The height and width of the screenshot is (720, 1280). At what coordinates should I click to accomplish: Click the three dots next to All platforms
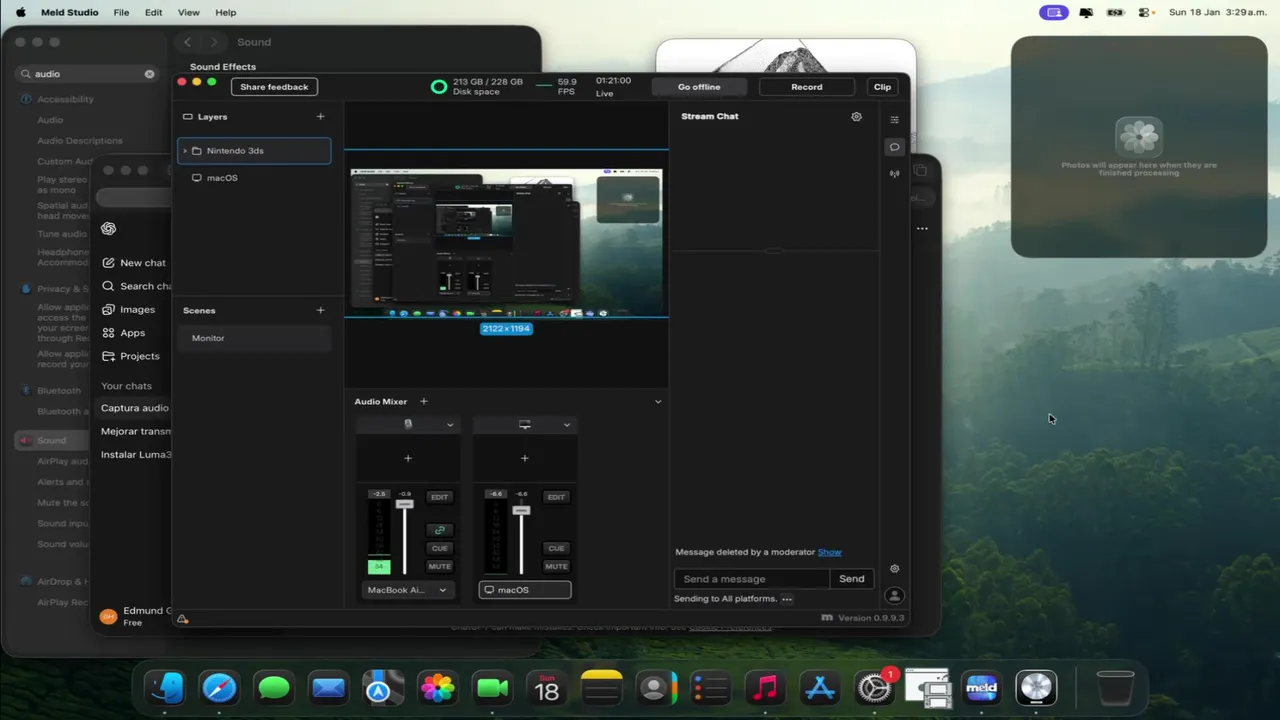787,599
